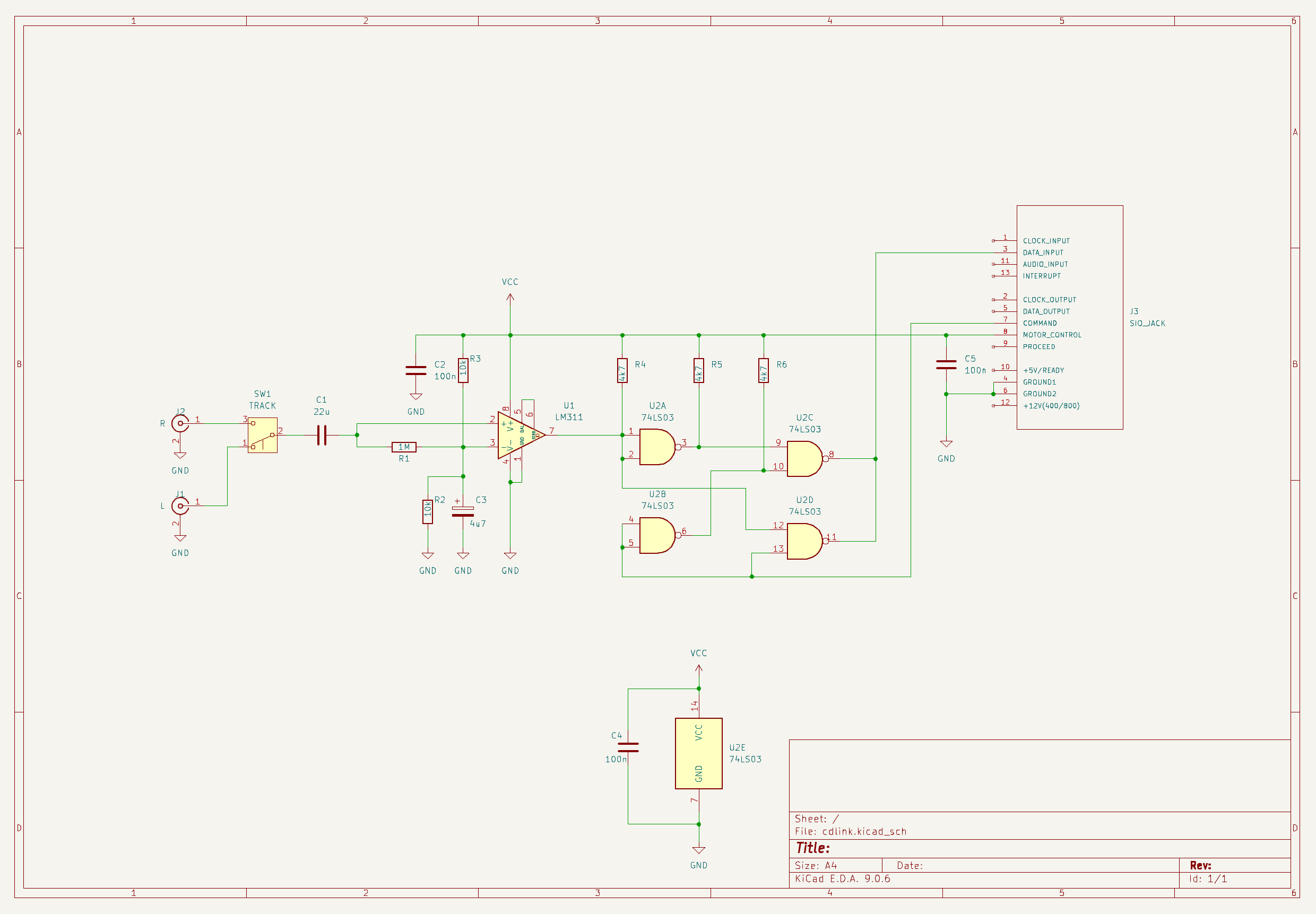Select the Title: field in title block
1316x914 pixels.
tap(814, 848)
